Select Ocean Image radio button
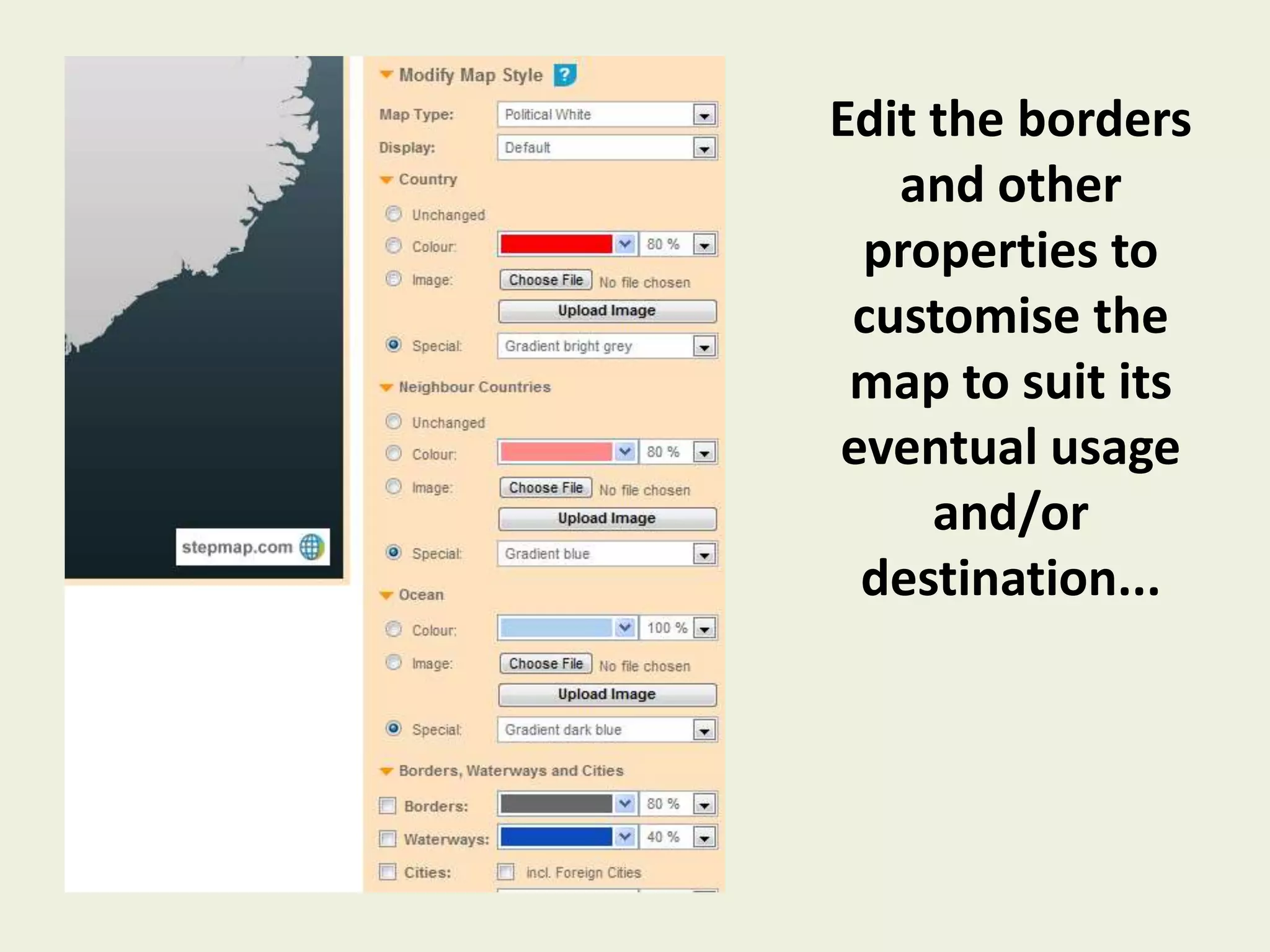Image resolution: width=1270 pixels, height=952 pixels. point(393,663)
